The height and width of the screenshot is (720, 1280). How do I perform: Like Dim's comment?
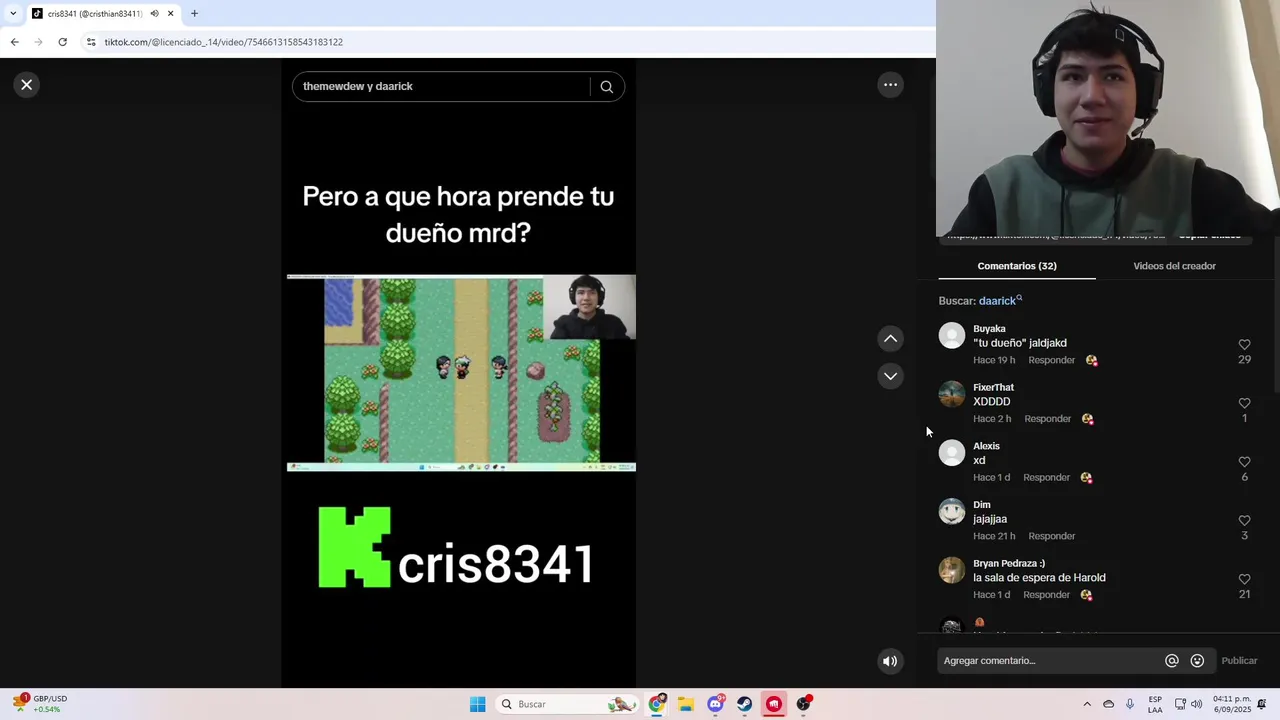point(1244,521)
